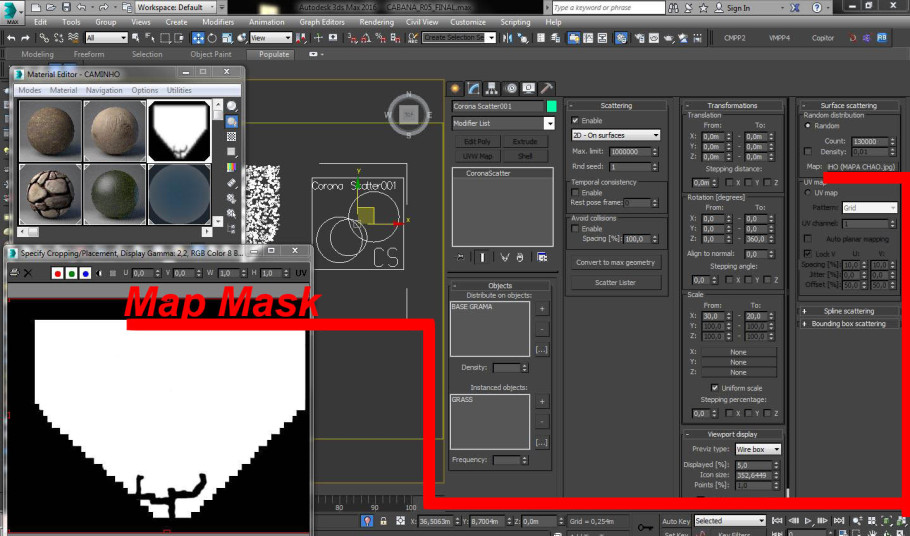Open the Create tab in command panel
This screenshot has width=910, height=536.
(x=455, y=88)
